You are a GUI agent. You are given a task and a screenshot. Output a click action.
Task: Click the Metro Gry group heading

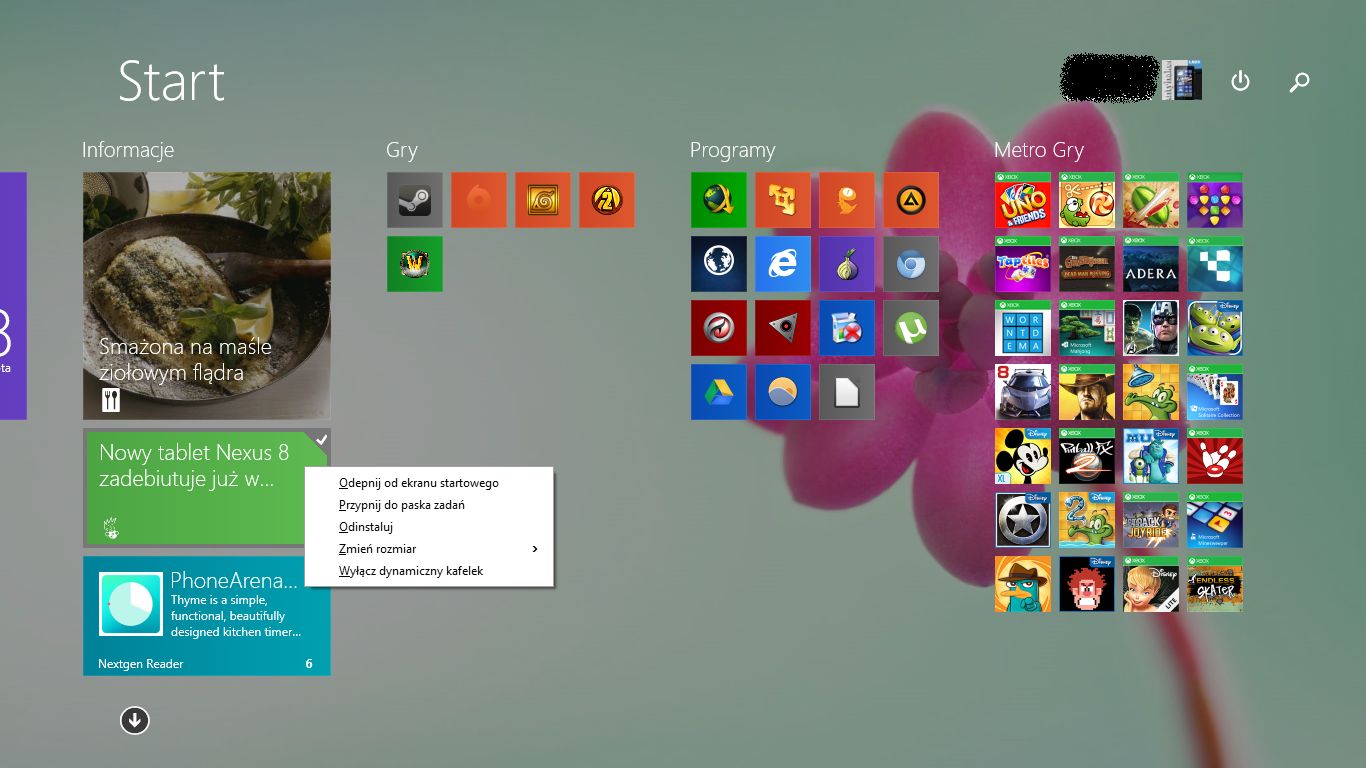(1039, 150)
